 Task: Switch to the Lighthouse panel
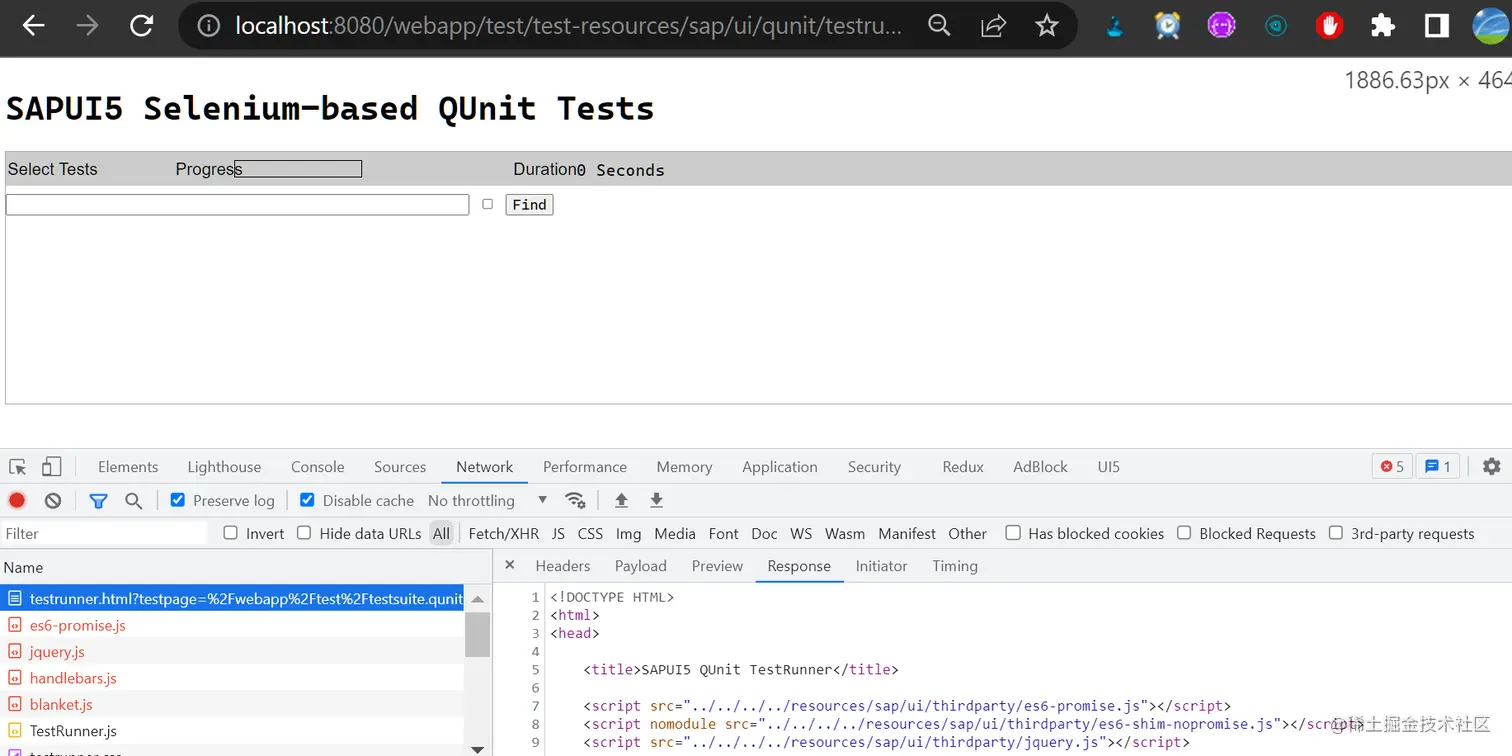pos(224,467)
